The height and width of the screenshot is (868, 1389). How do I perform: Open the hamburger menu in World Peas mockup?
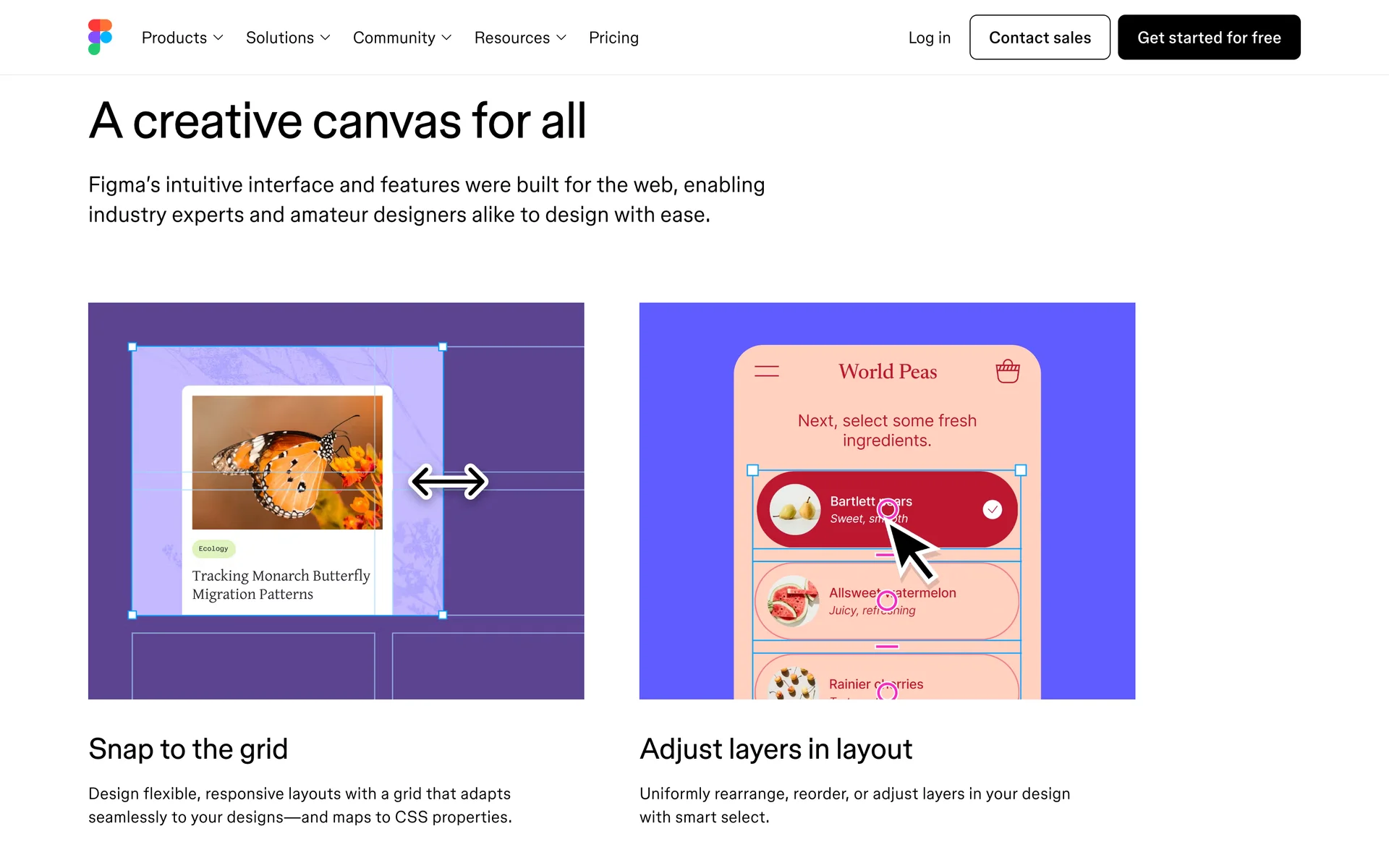767,371
